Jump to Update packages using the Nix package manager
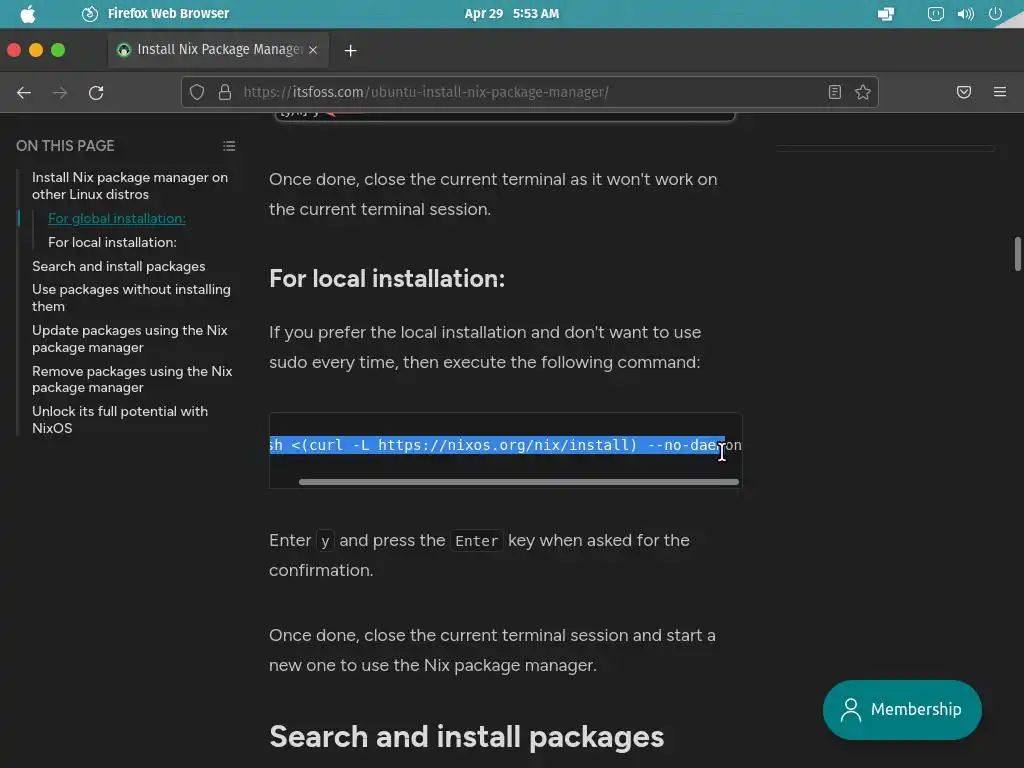 point(130,338)
